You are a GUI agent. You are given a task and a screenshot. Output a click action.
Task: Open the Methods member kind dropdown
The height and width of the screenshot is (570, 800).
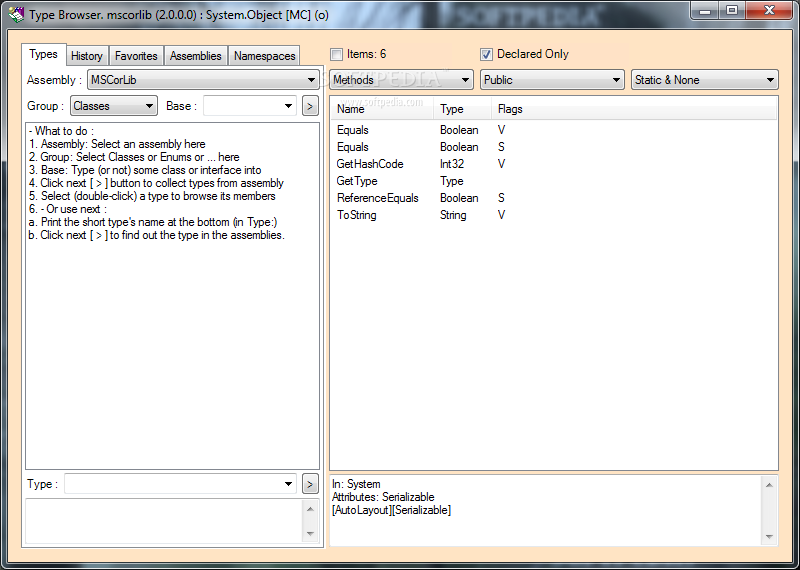coord(402,80)
